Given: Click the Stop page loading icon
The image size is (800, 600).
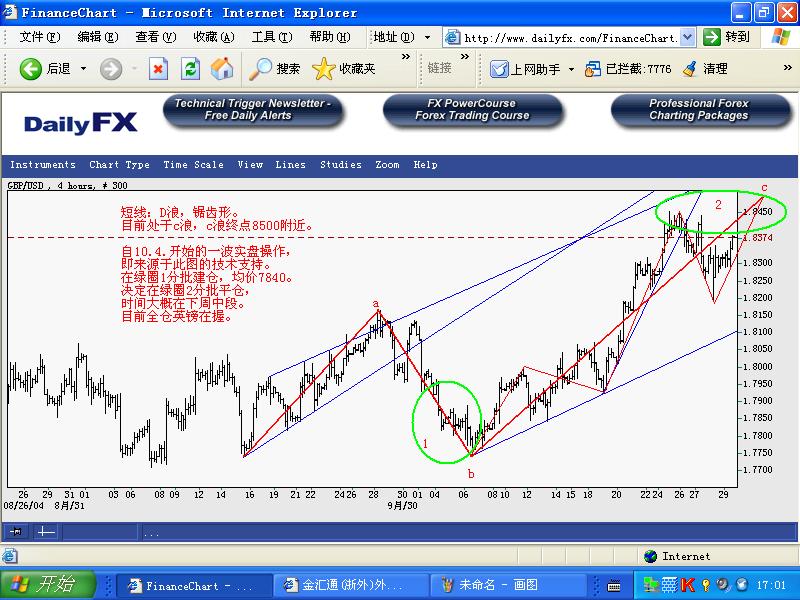Looking at the screenshot, I should click(x=158, y=69).
